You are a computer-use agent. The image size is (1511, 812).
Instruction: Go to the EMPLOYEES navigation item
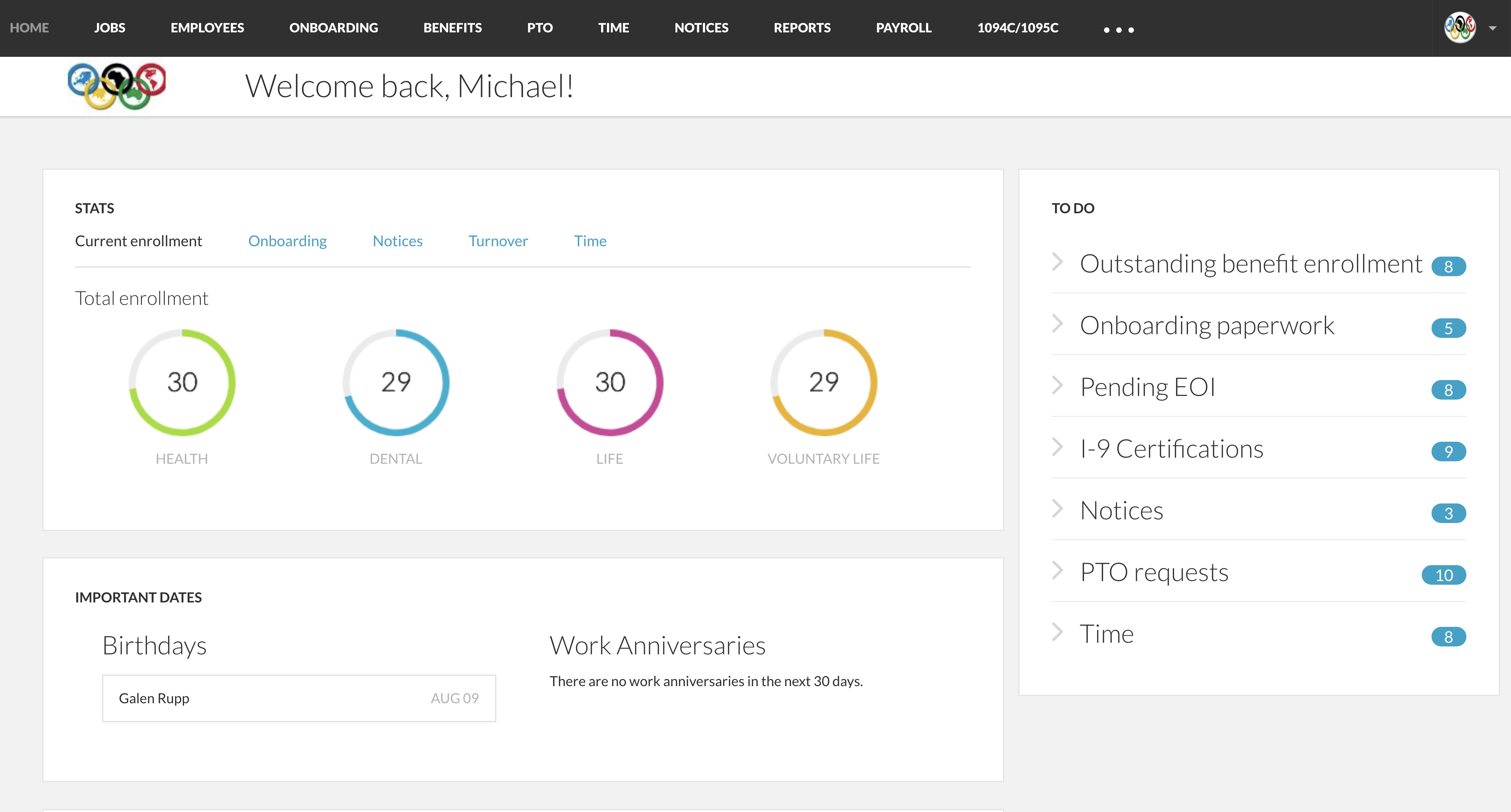[x=207, y=27]
